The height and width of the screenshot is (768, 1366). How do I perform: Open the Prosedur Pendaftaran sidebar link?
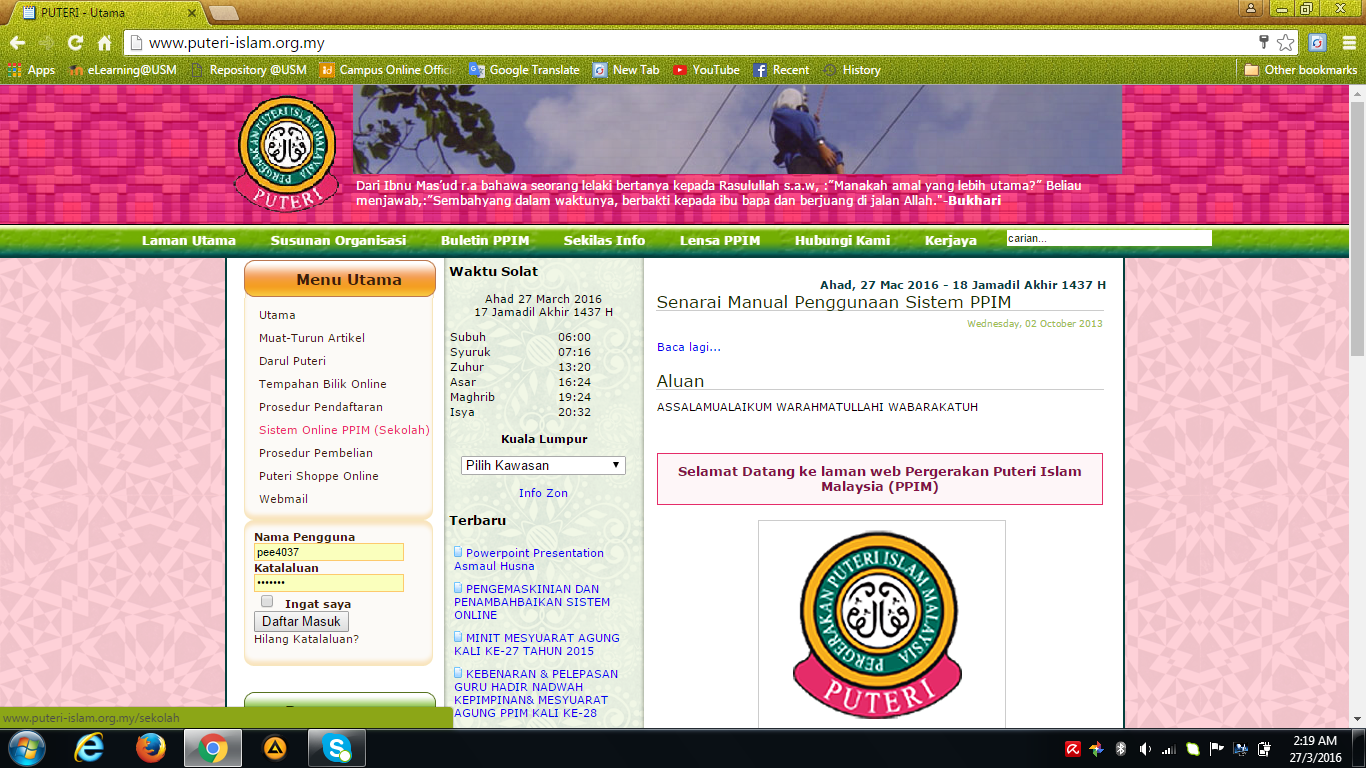321,407
